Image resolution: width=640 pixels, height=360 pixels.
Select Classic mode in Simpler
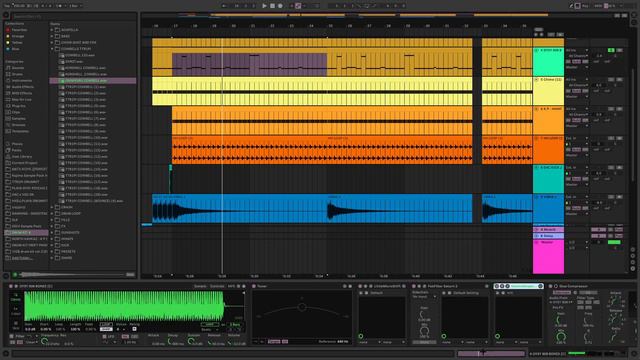click(16, 297)
